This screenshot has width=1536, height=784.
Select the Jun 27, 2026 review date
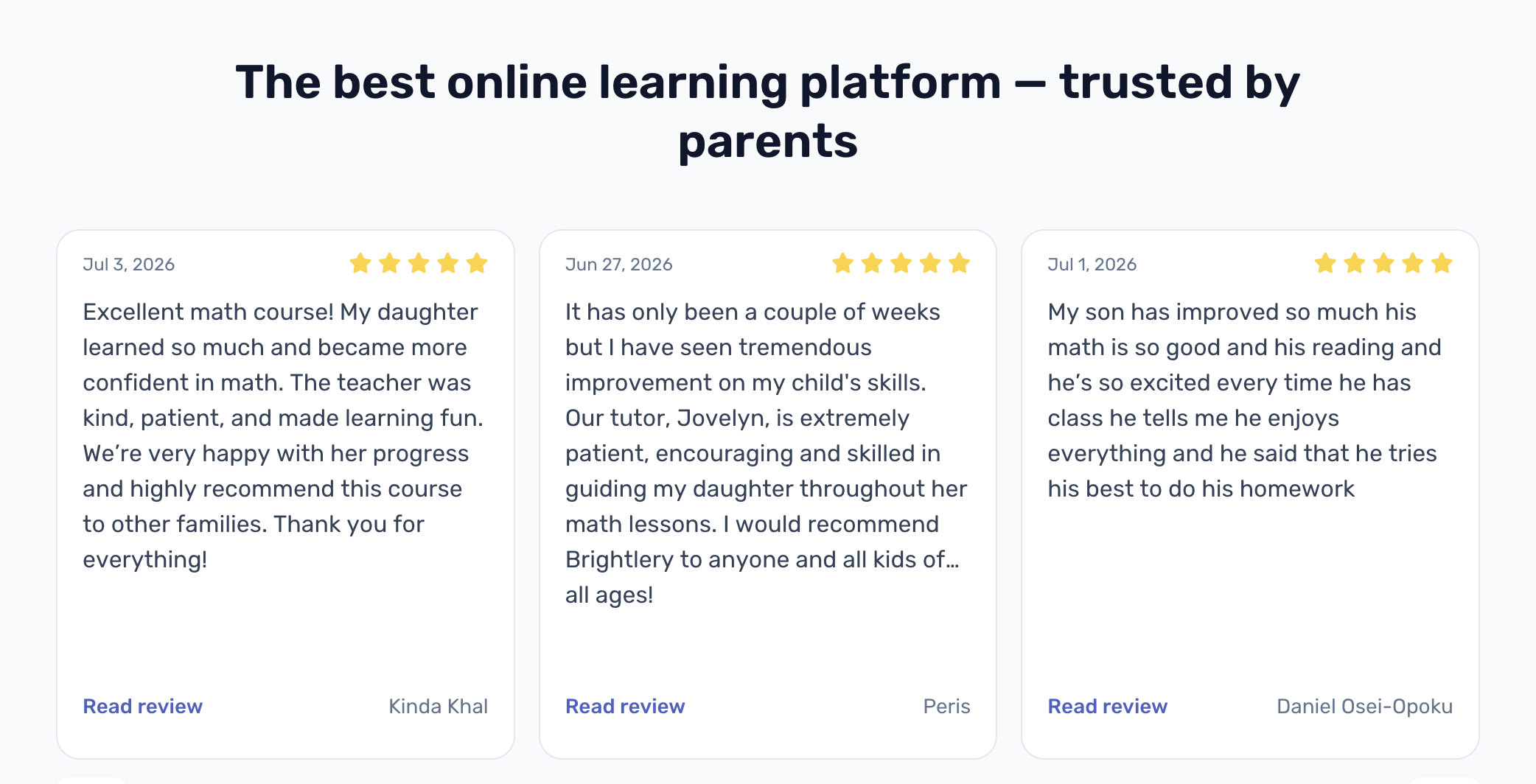(618, 265)
